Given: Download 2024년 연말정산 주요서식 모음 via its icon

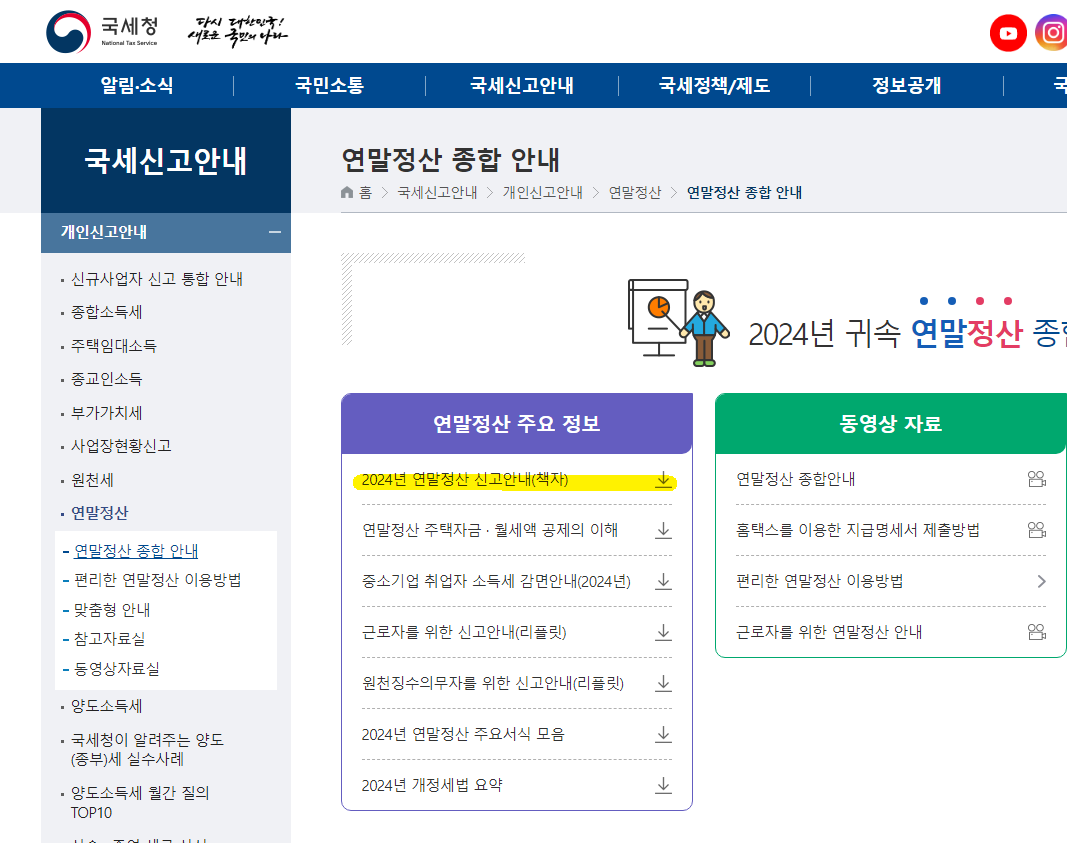Looking at the screenshot, I should (x=663, y=735).
